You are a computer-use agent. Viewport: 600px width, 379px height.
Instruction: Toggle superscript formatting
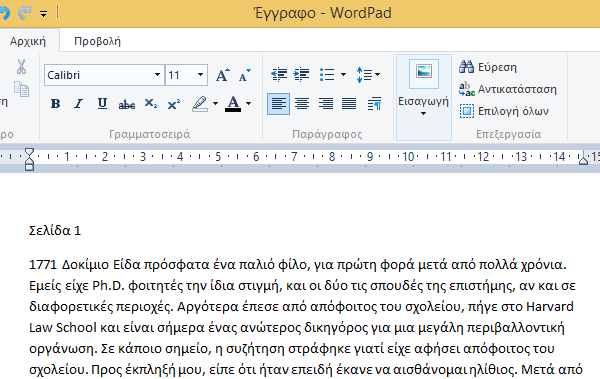coord(174,104)
